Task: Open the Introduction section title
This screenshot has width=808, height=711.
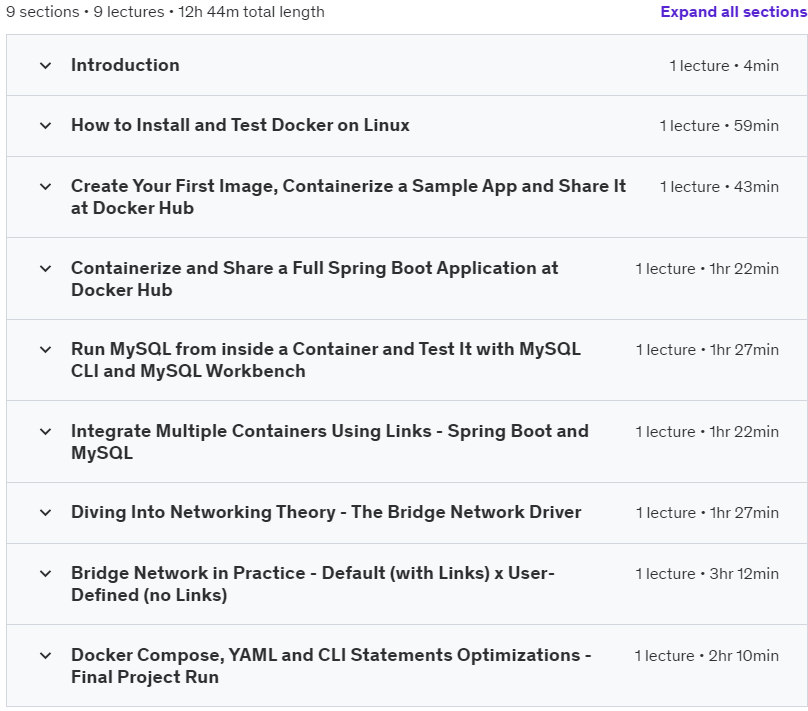Action: click(x=125, y=65)
